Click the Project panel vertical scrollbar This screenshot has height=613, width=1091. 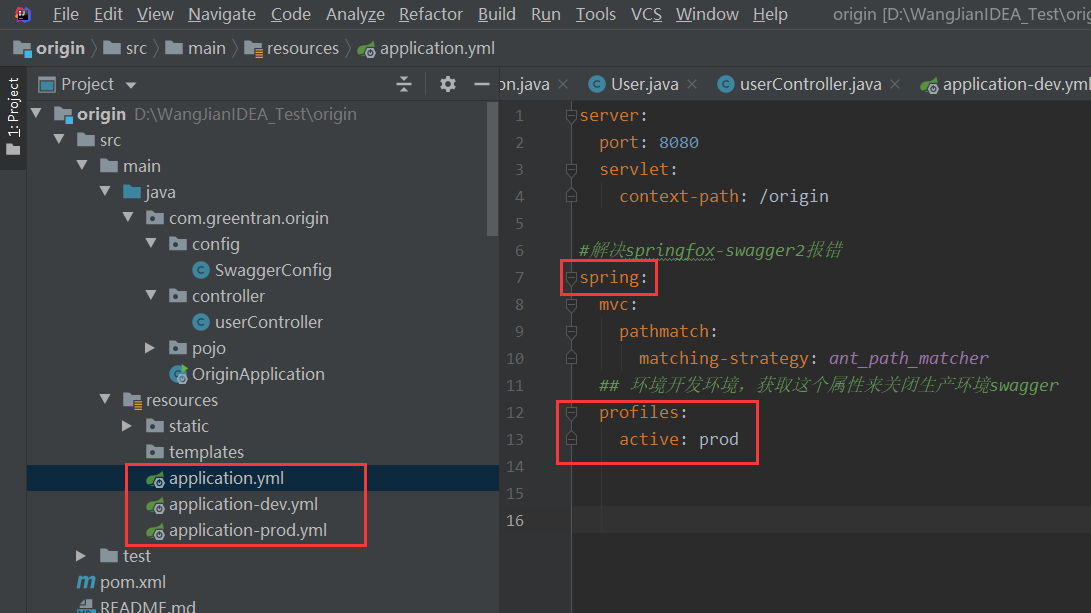pyautogui.click(x=493, y=169)
